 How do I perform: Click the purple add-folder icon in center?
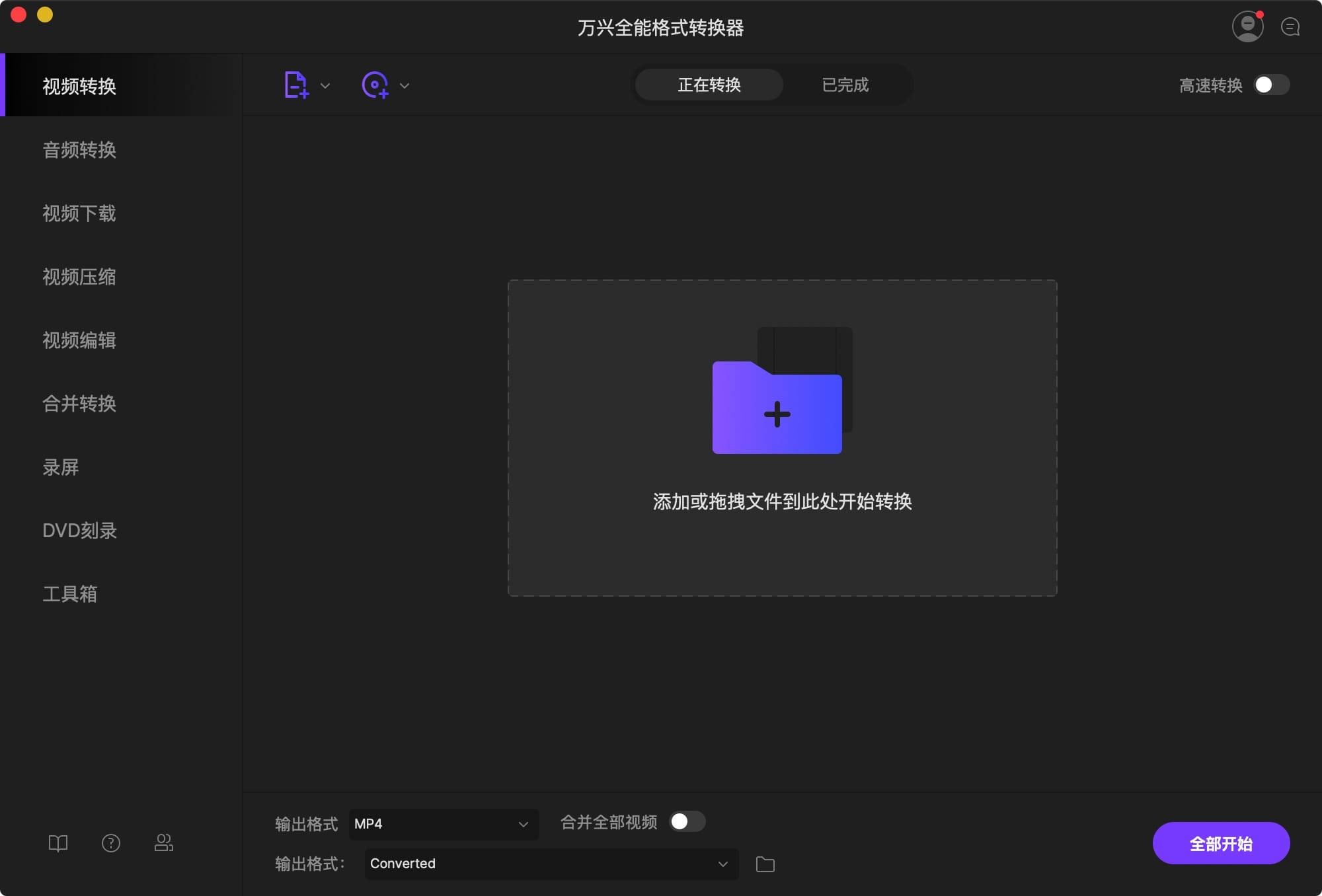pyautogui.click(x=777, y=408)
